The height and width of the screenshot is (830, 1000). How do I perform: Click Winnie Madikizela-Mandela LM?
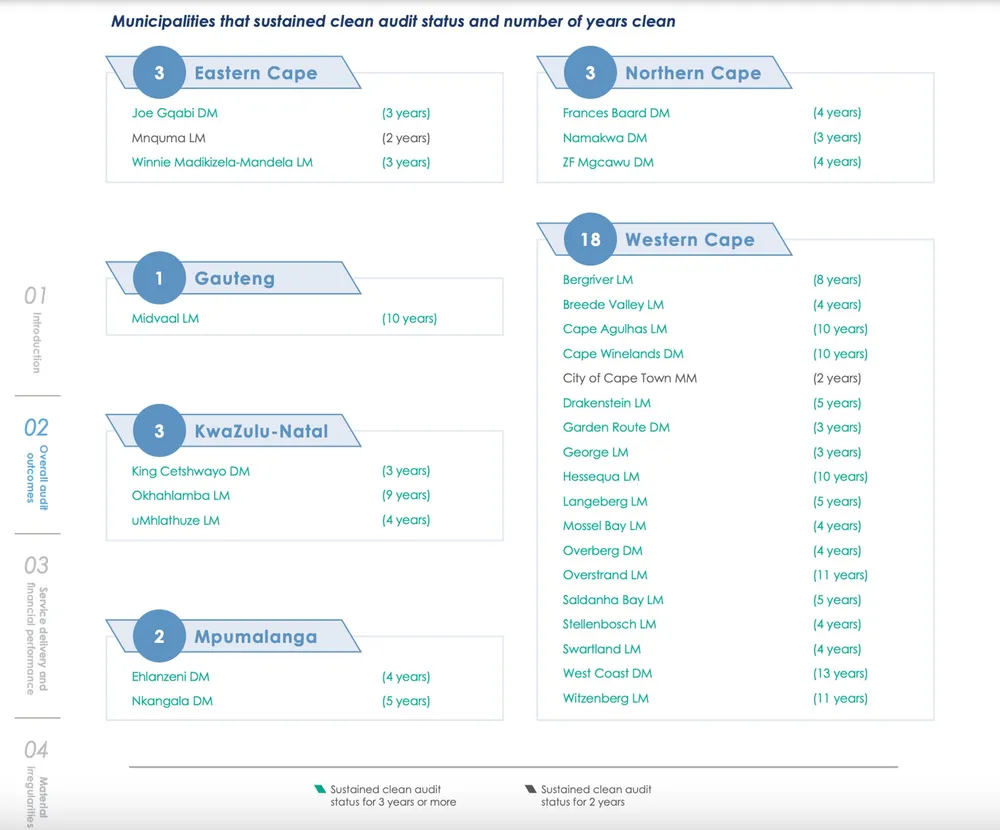222,162
